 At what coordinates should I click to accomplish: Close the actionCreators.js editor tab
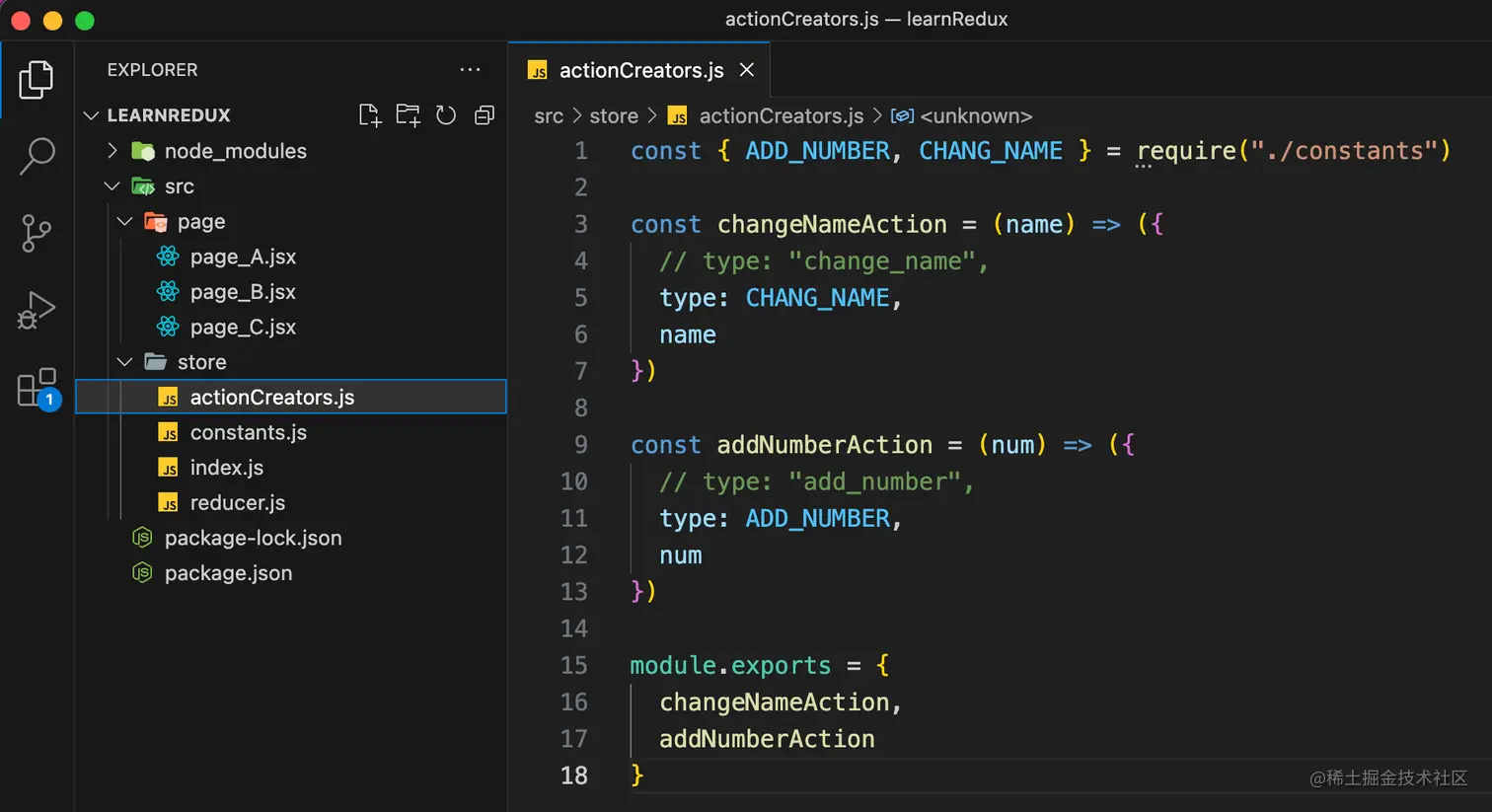747,70
